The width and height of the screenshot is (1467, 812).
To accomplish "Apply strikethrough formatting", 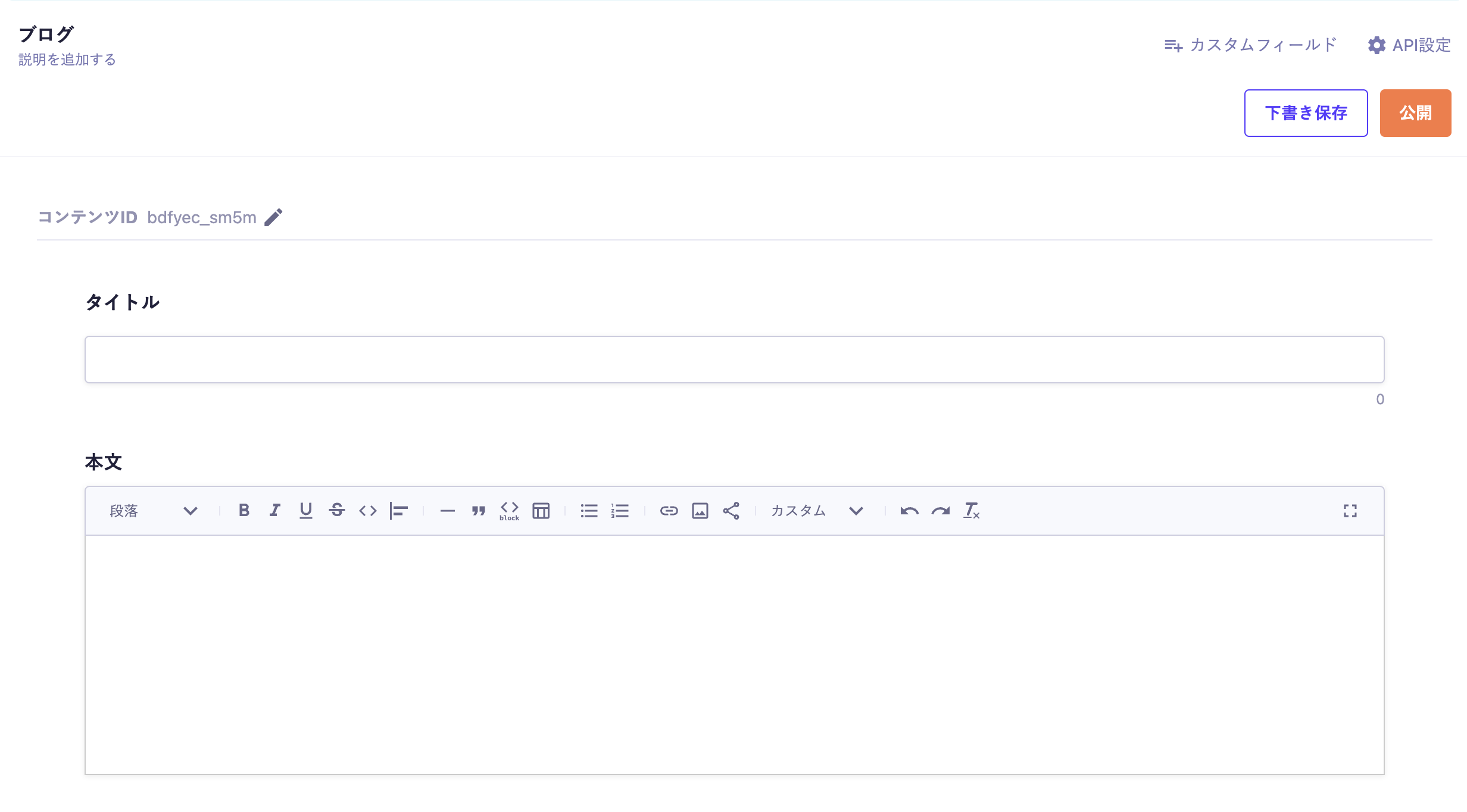I will (336, 510).
